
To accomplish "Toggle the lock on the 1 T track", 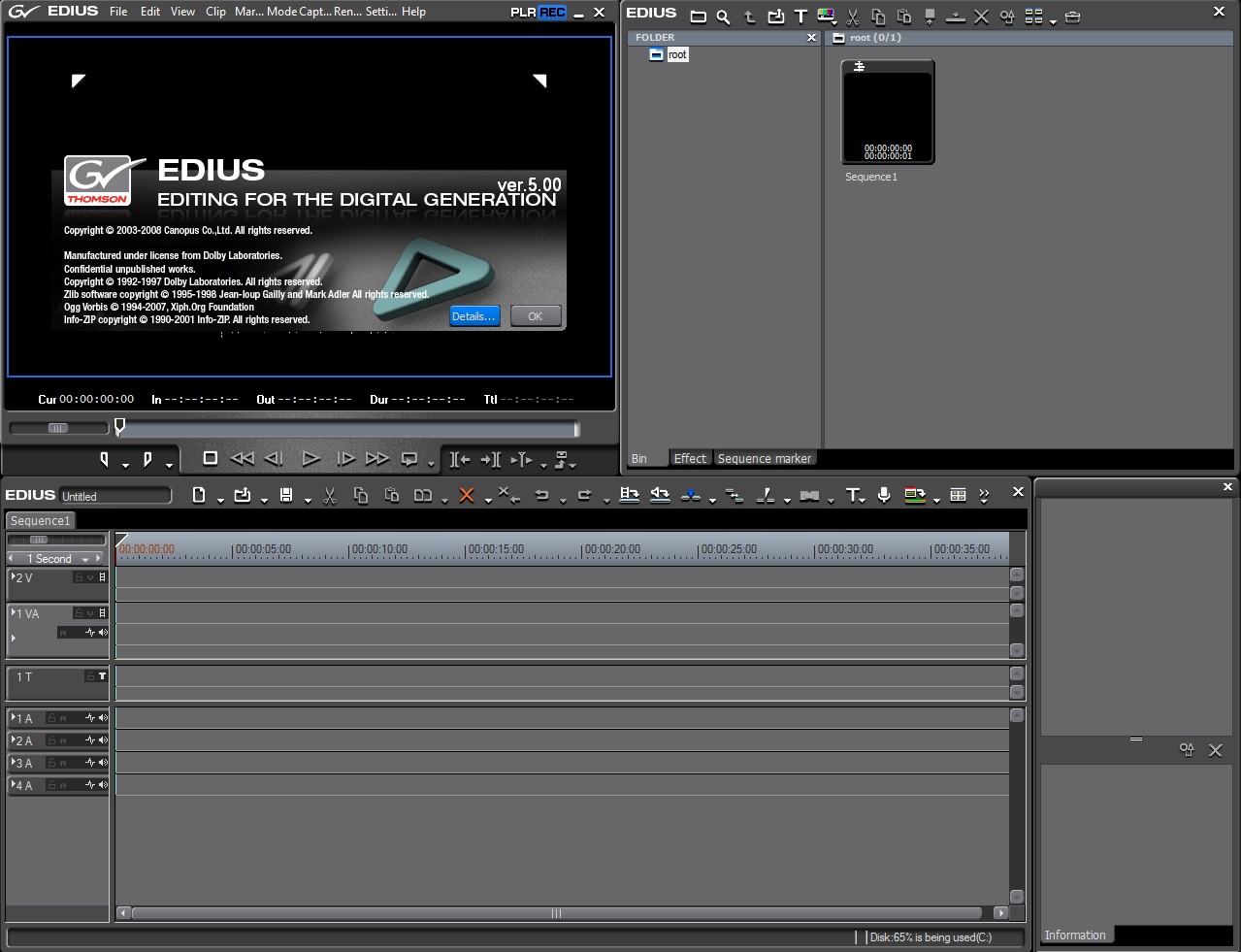I will pos(89,676).
